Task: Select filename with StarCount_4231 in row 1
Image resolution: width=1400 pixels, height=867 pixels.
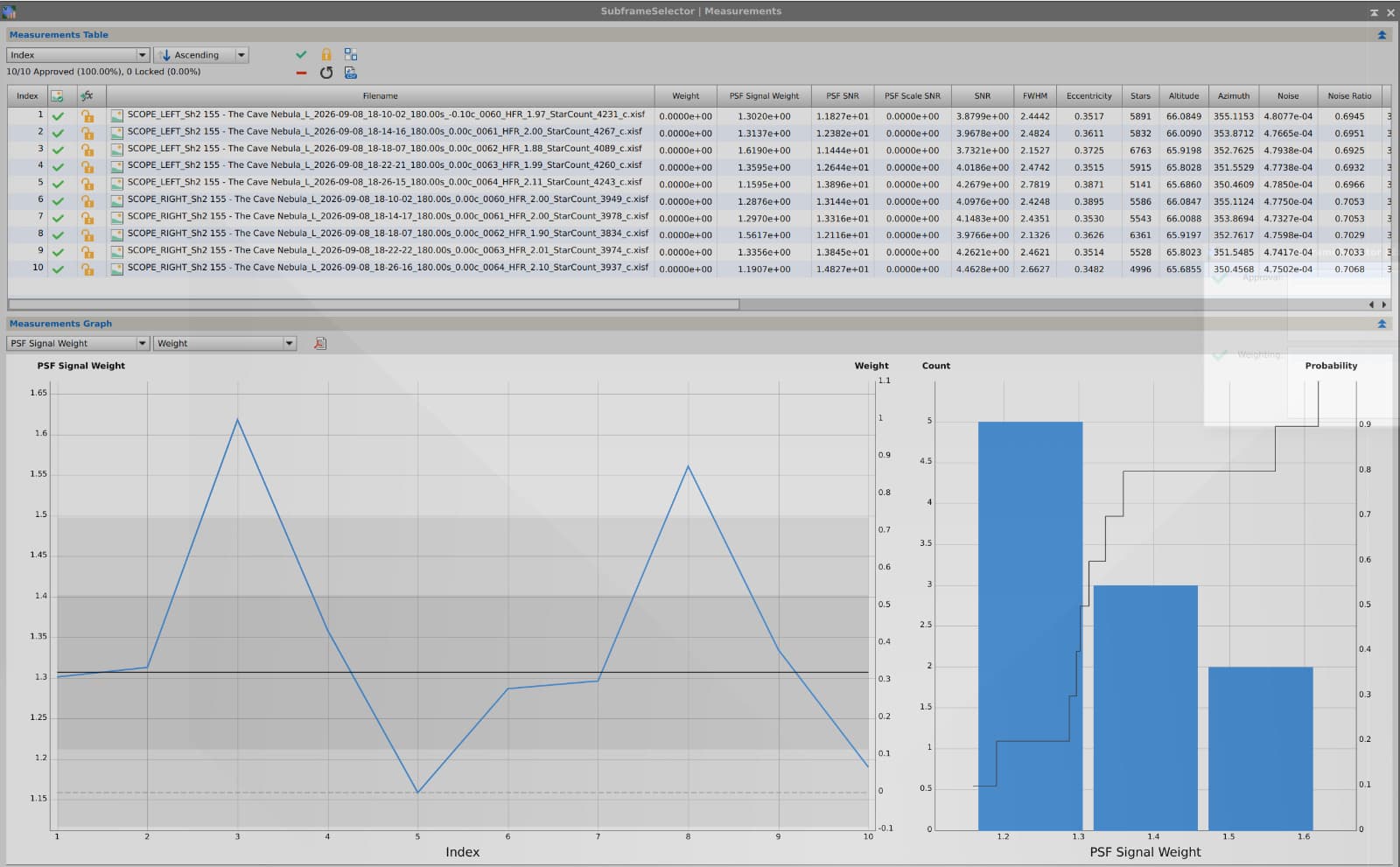Action: (x=386, y=115)
